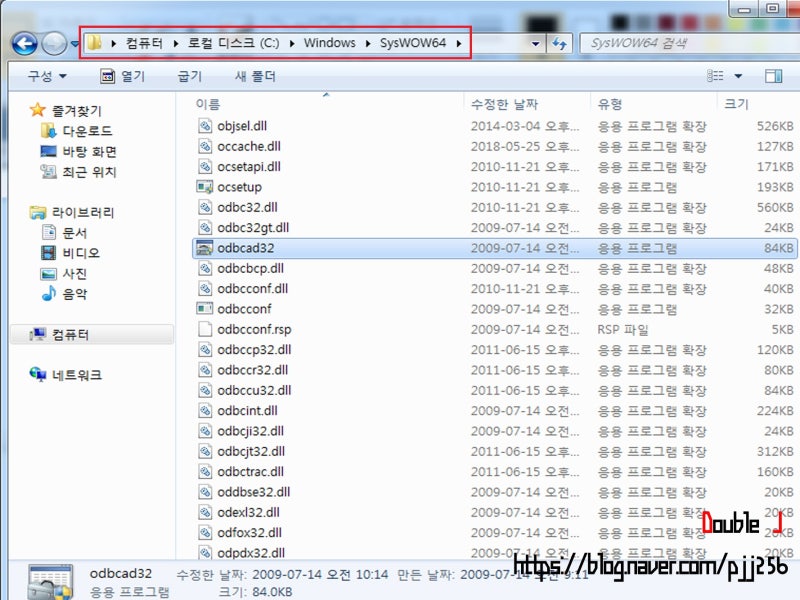Click the folder icon in the address bar
This screenshot has height=600, width=800.
coord(95,42)
